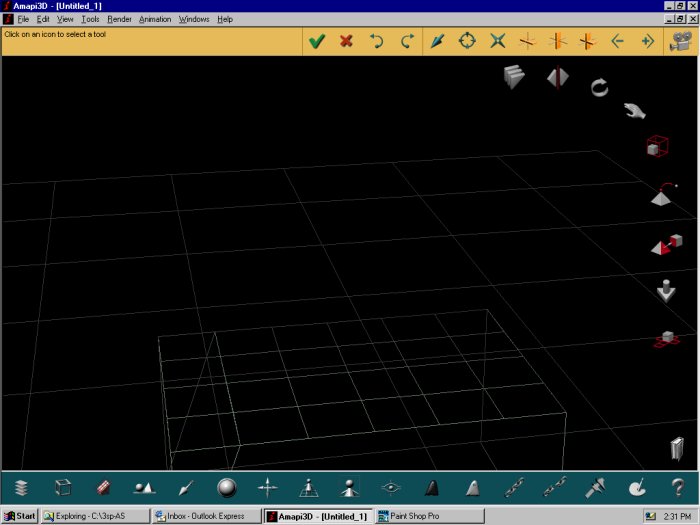Click the diamond mirror icon at top right
The width and height of the screenshot is (700, 525).
click(x=558, y=77)
